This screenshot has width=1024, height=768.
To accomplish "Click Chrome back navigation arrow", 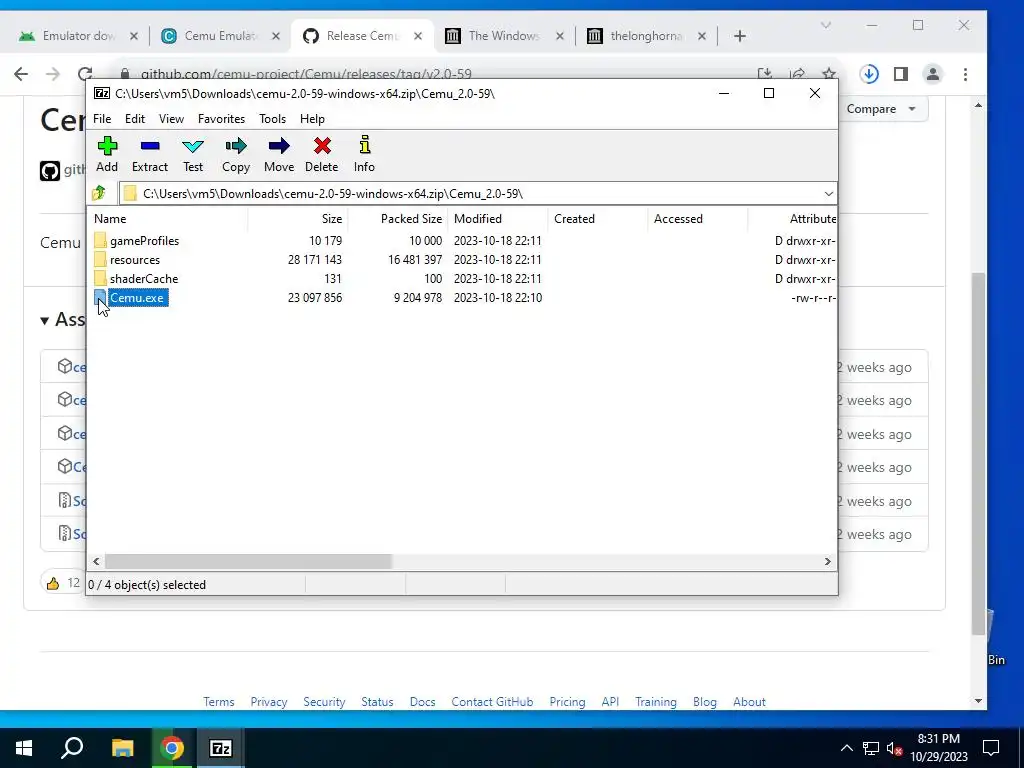I will (21, 74).
